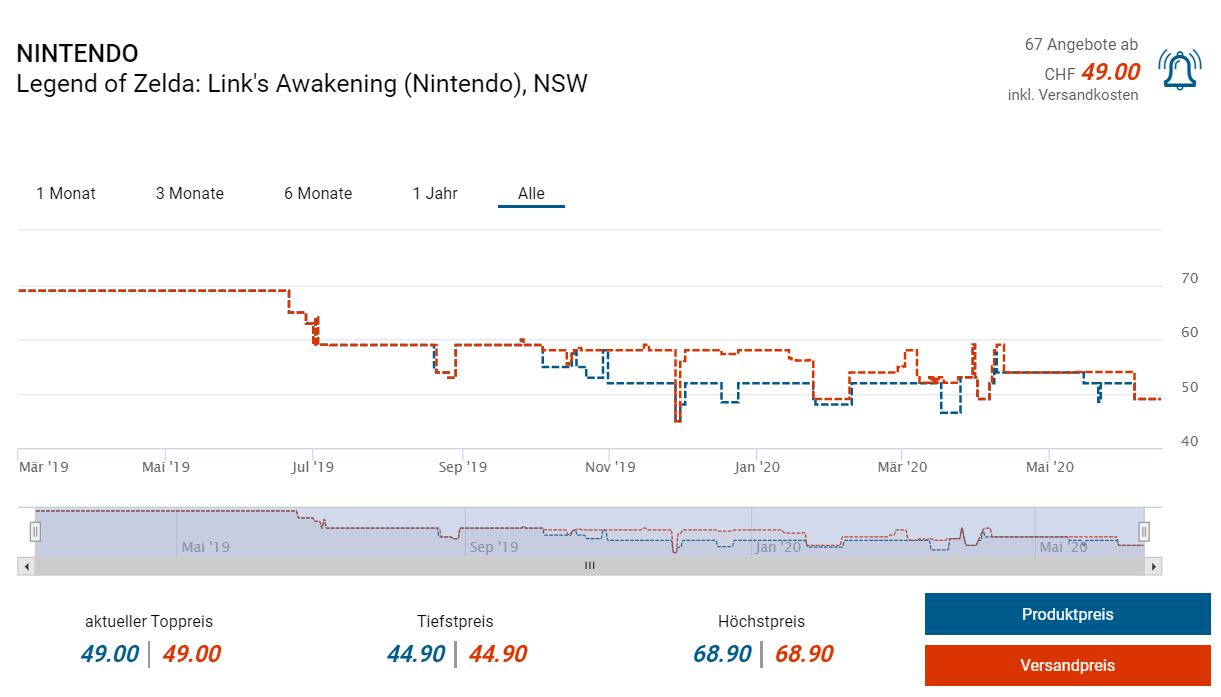The image size is (1221, 697).
Task: Toggle the Versandpreis series
Action: pos(1067,665)
